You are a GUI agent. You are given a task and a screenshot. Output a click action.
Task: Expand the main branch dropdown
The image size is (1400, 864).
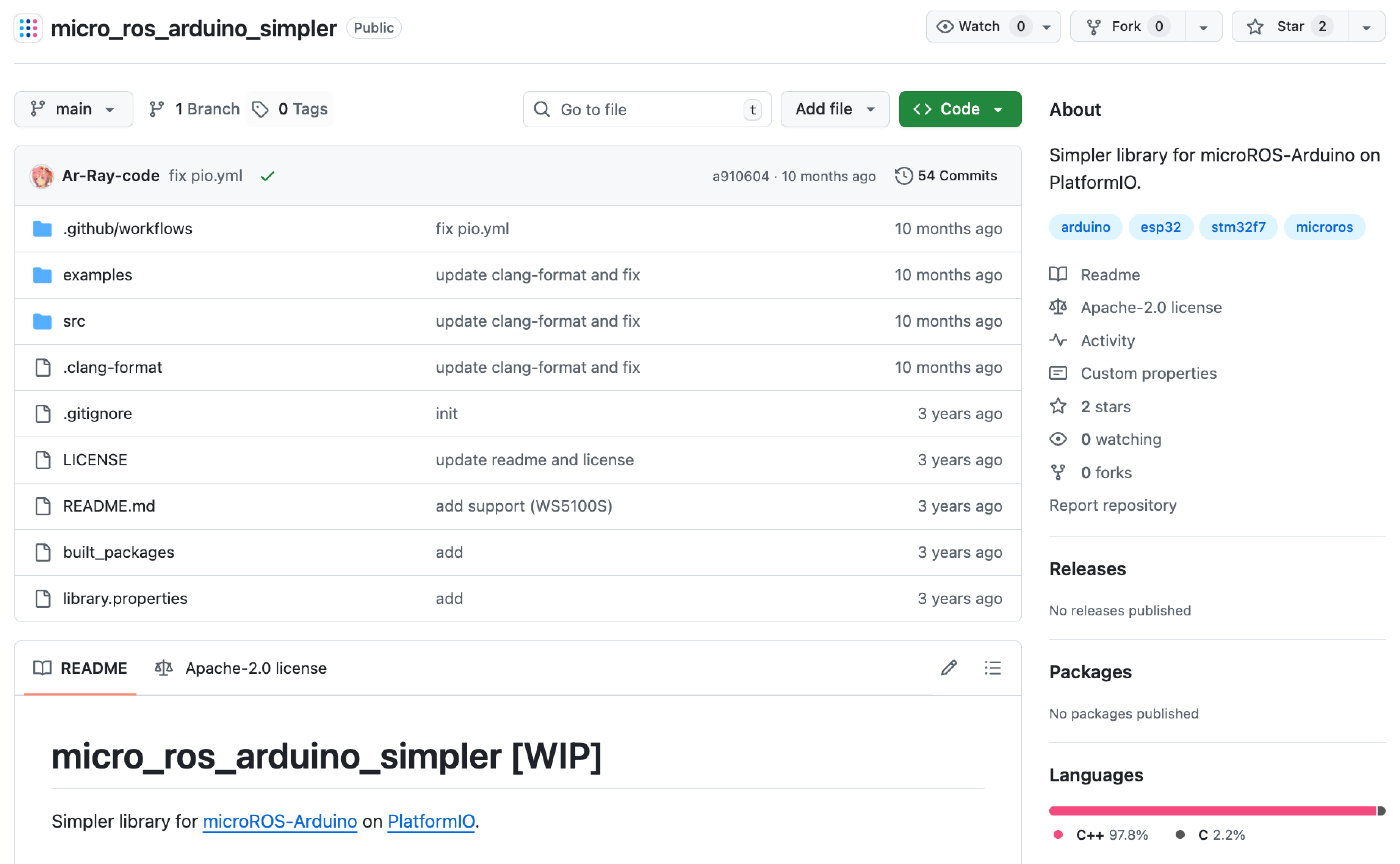point(74,109)
